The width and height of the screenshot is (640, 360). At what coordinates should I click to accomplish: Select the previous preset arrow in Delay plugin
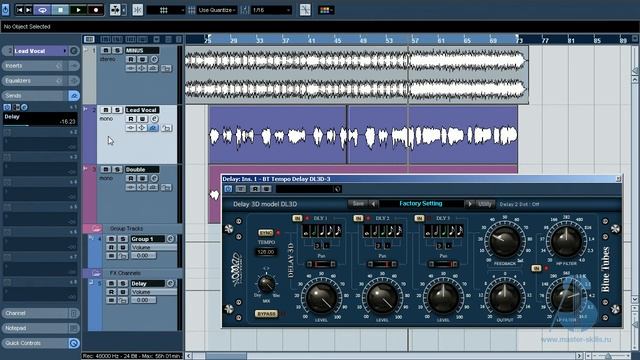(x=373, y=204)
